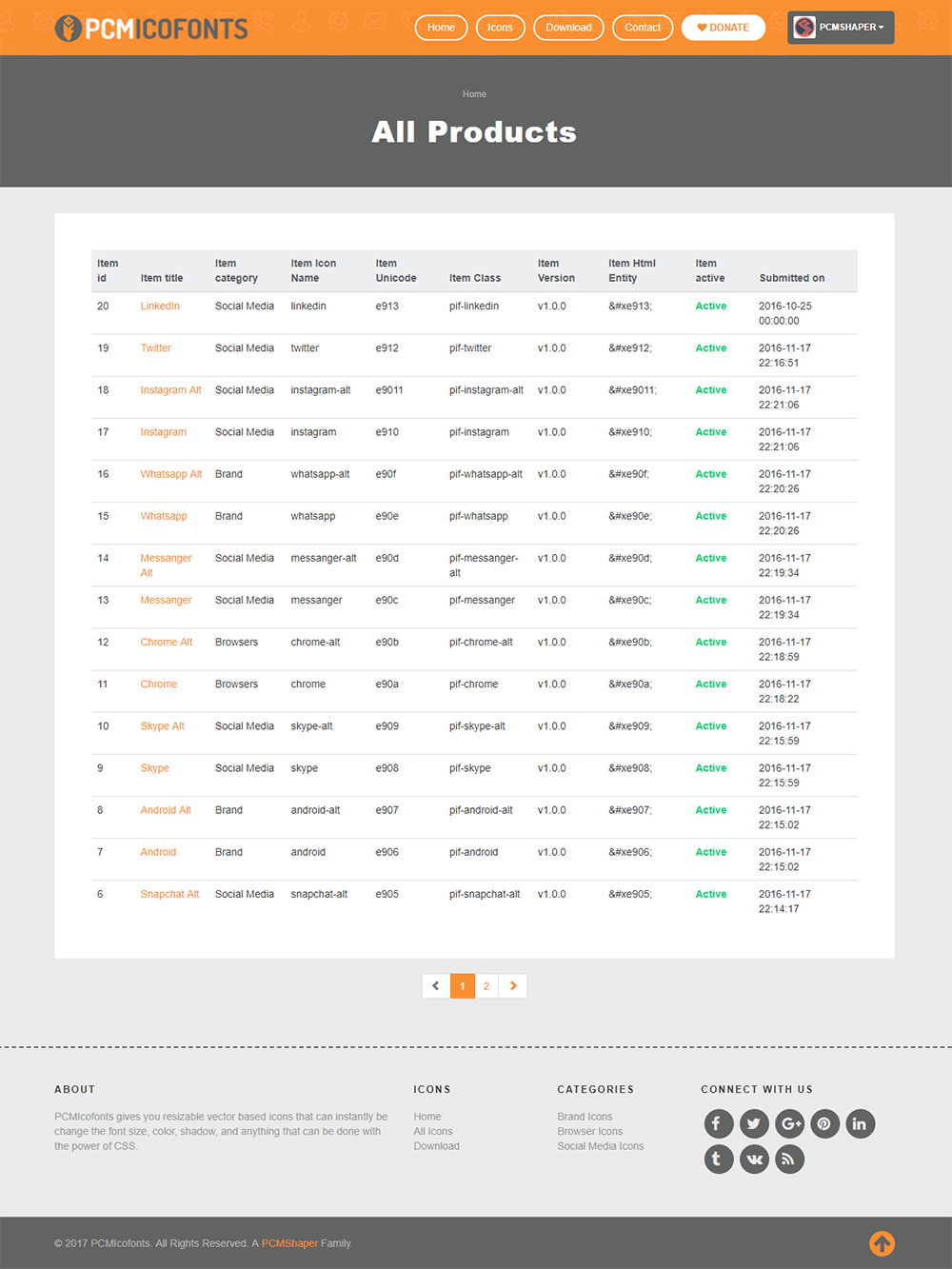Open the RSS feed icon in footer
This screenshot has width=952, height=1269.
(x=789, y=1159)
